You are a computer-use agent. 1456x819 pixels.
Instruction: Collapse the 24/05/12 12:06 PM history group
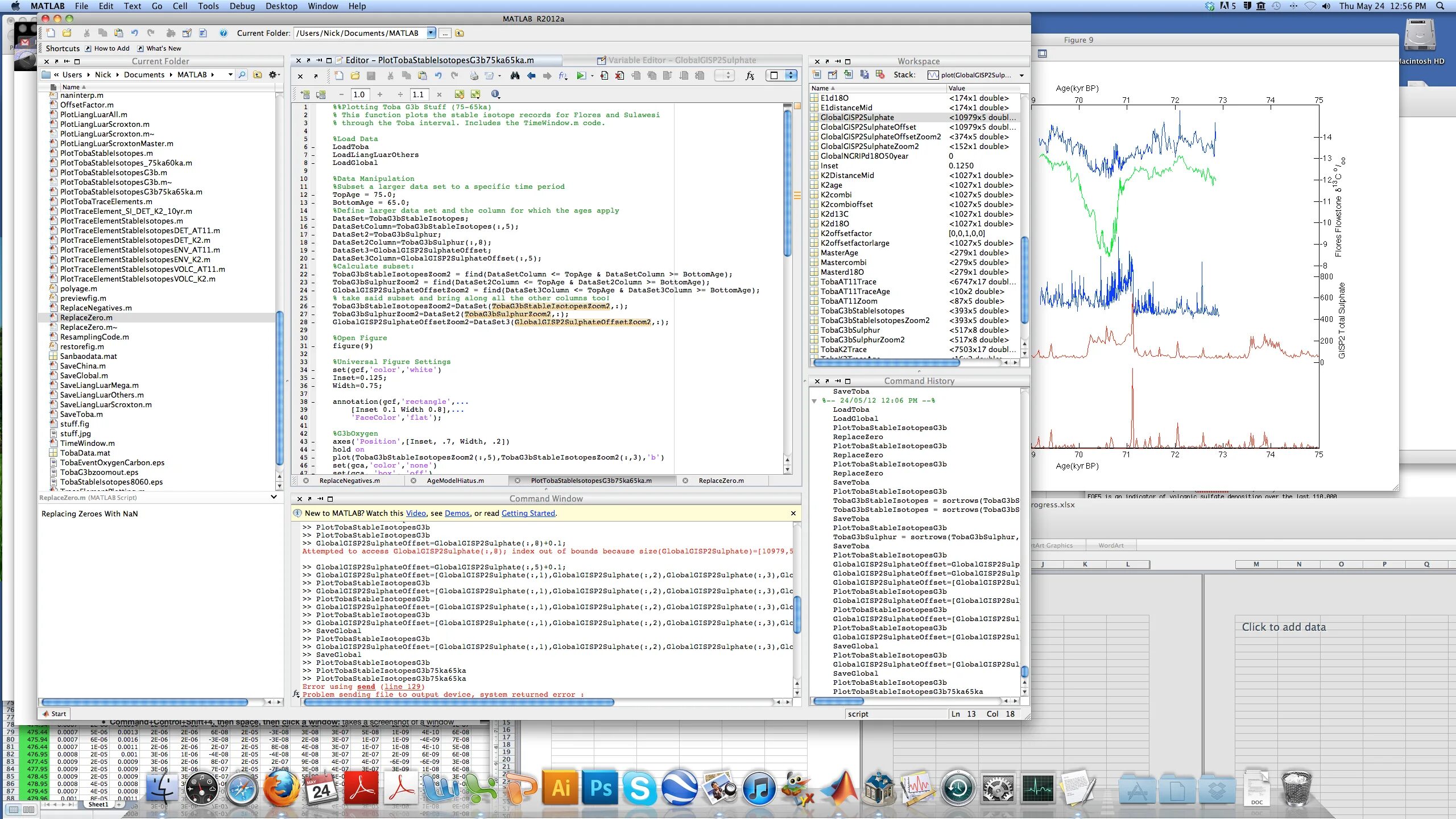[x=814, y=401]
